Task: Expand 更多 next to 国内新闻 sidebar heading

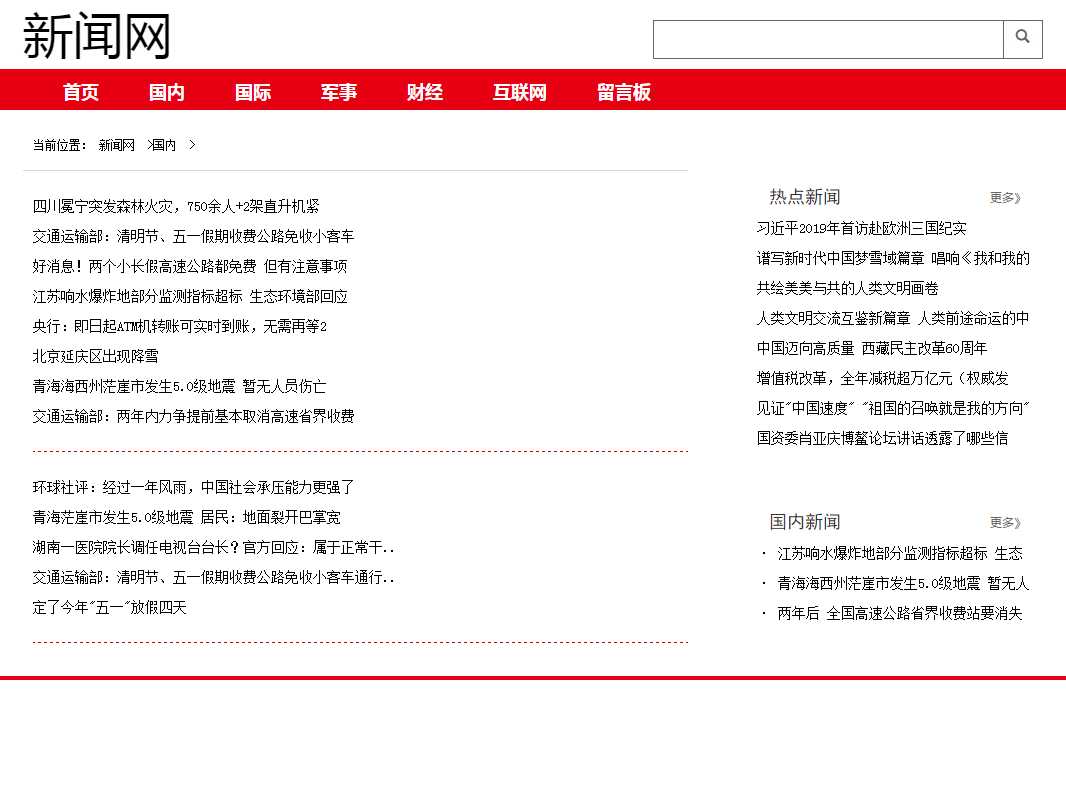Action: click(x=1005, y=523)
